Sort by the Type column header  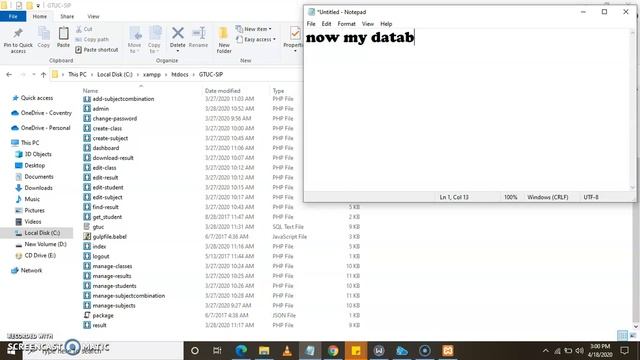pyautogui.click(x=278, y=91)
